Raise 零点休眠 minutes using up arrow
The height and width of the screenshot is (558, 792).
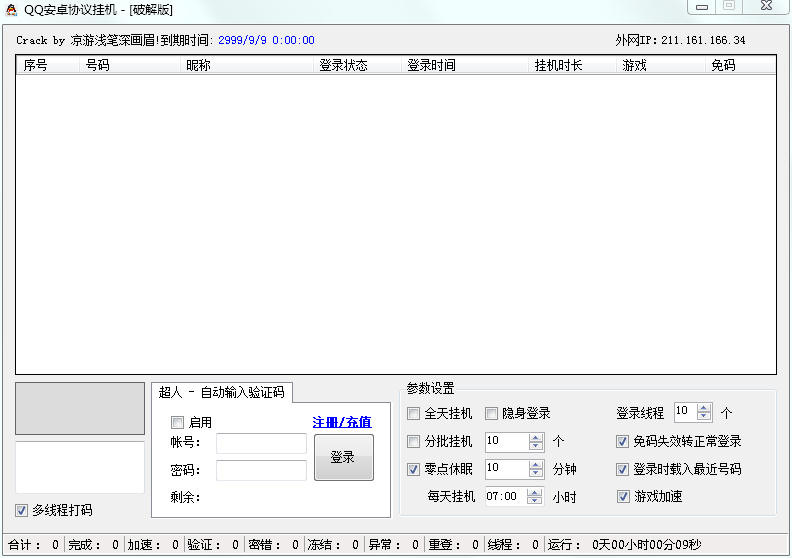tap(536, 465)
